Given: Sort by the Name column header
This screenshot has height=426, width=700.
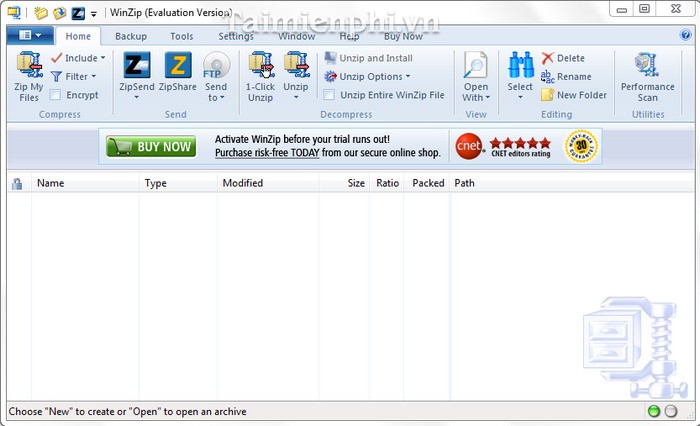Looking at the screenshot, I should (85, 183).
